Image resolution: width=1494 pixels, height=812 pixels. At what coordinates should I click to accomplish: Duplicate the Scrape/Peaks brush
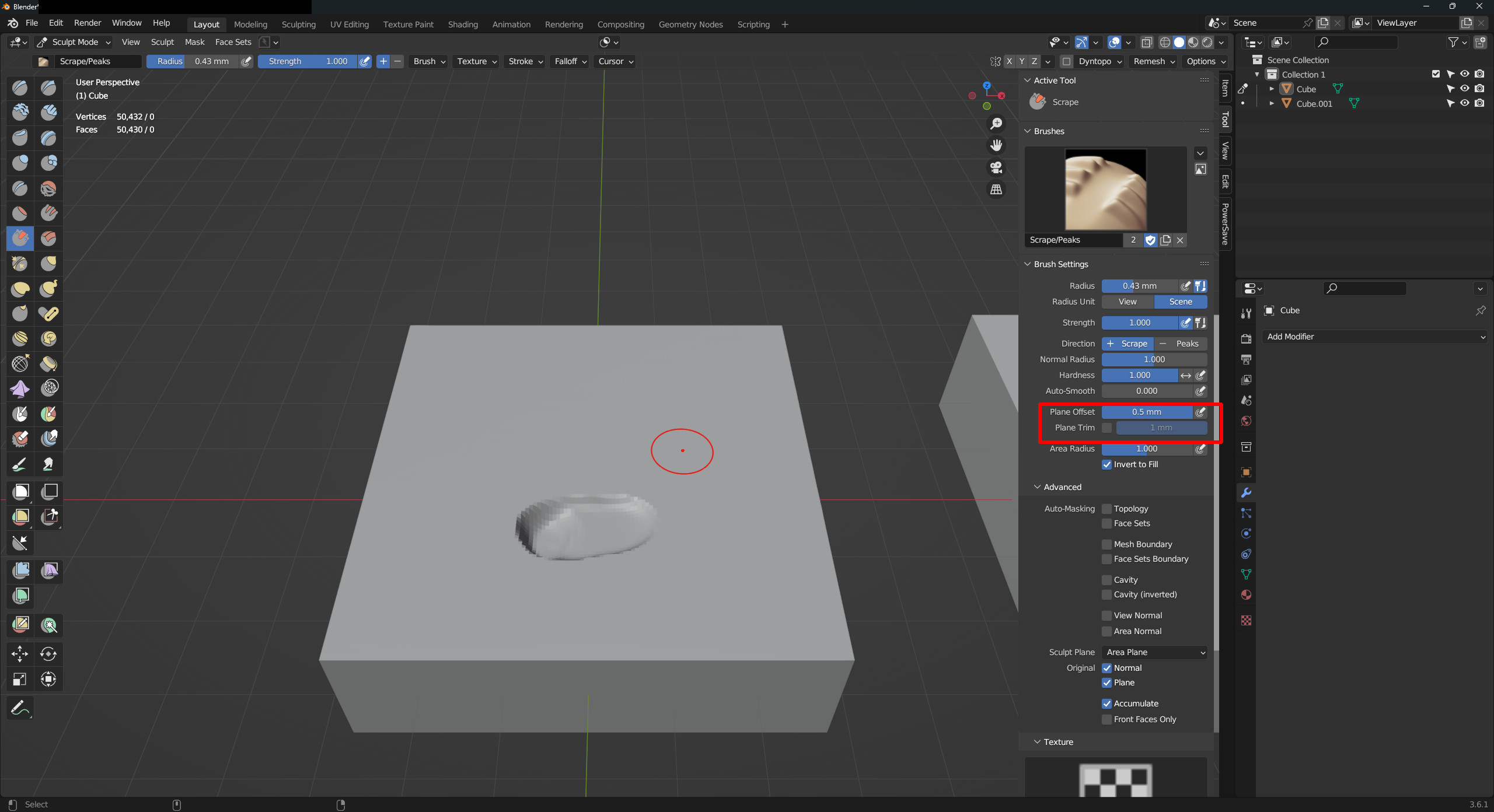[x=1165, y=240]
